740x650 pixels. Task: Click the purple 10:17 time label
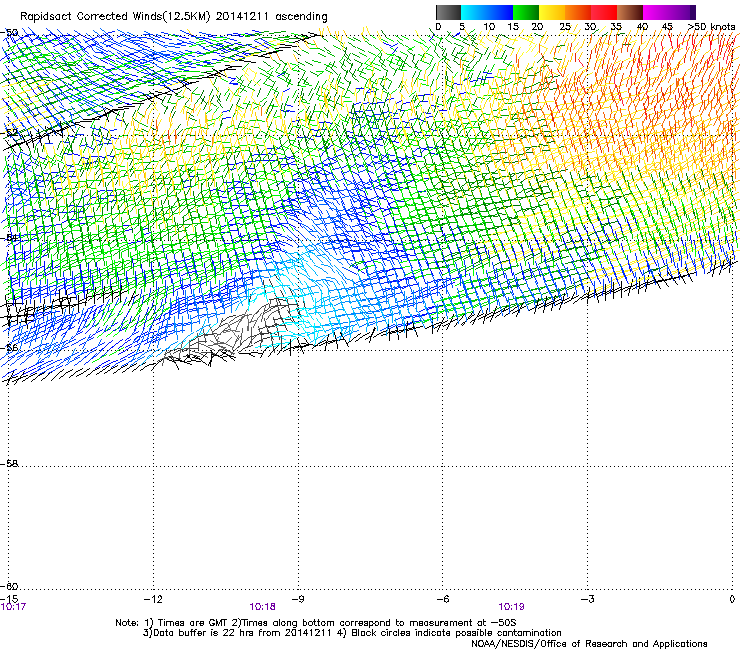13,607
